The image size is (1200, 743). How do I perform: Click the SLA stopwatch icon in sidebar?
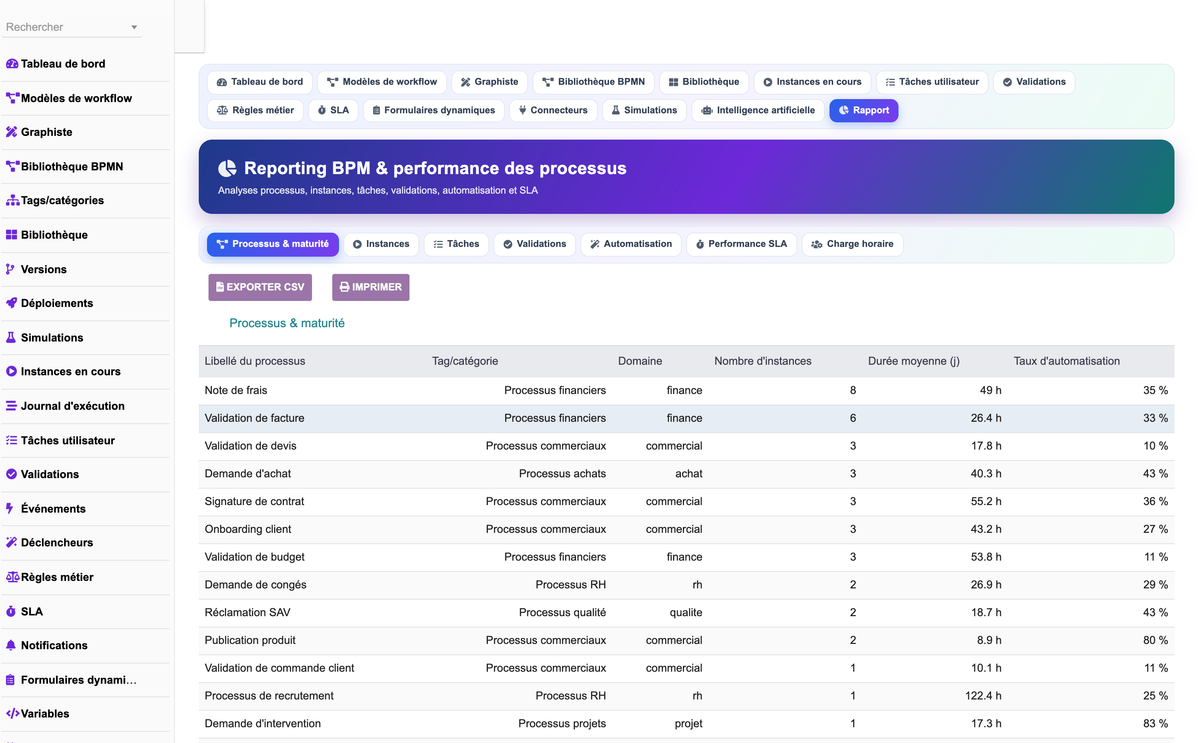[x=12, y=611]
